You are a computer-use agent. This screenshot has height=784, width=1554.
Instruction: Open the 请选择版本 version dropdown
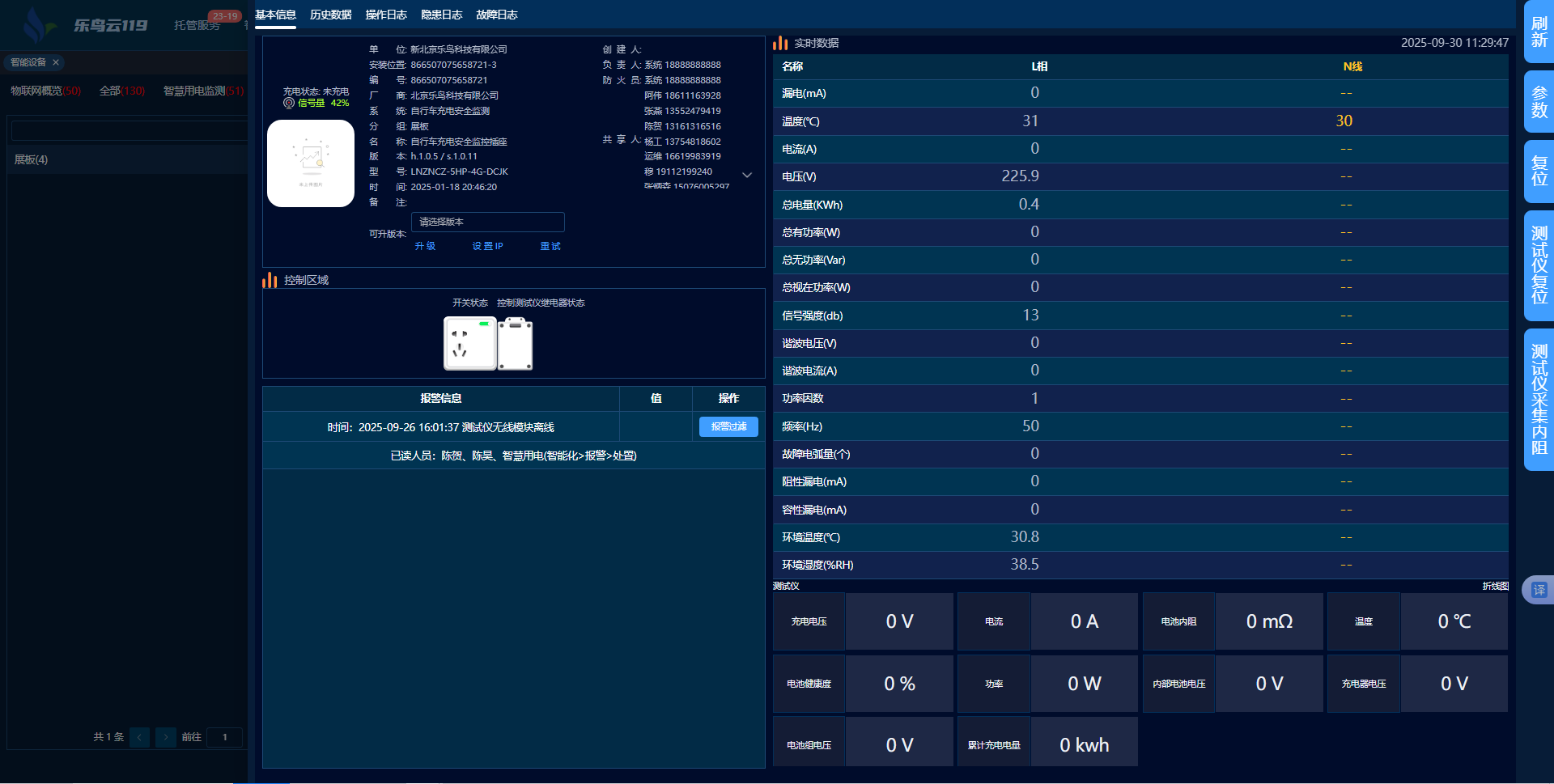tap(487, 222)
